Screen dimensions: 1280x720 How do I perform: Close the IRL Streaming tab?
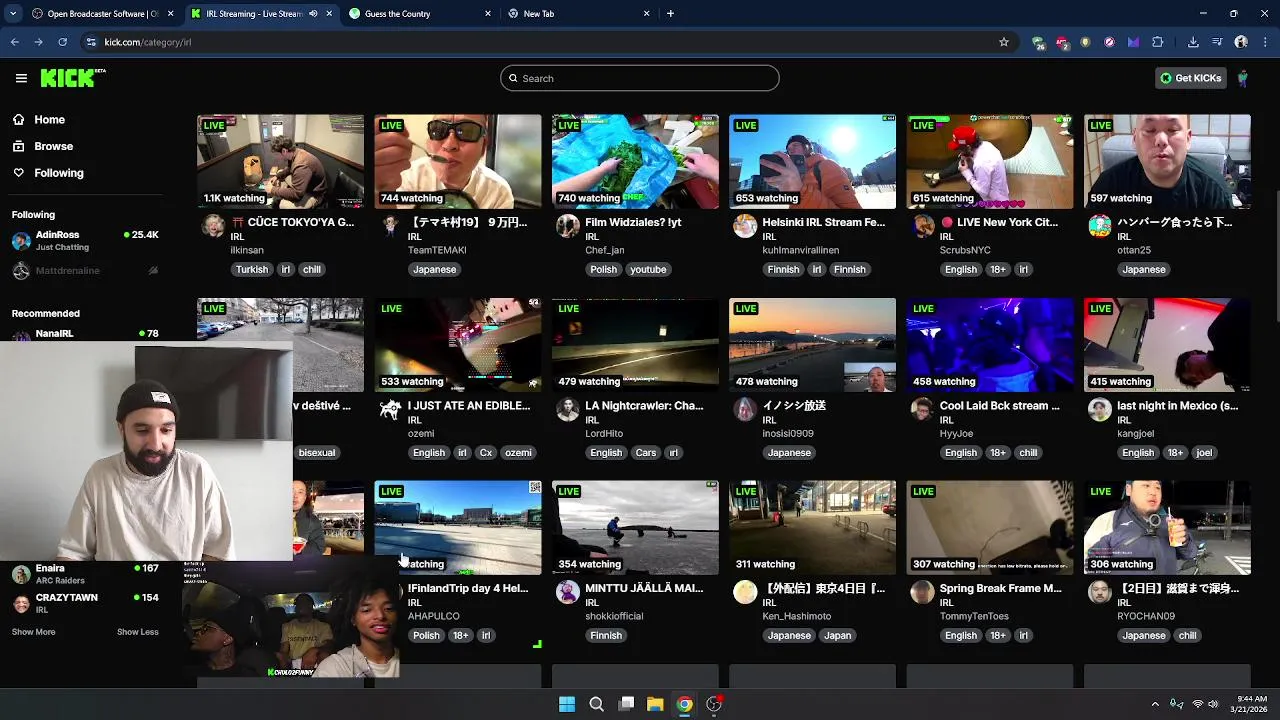[x=329, y=14]
